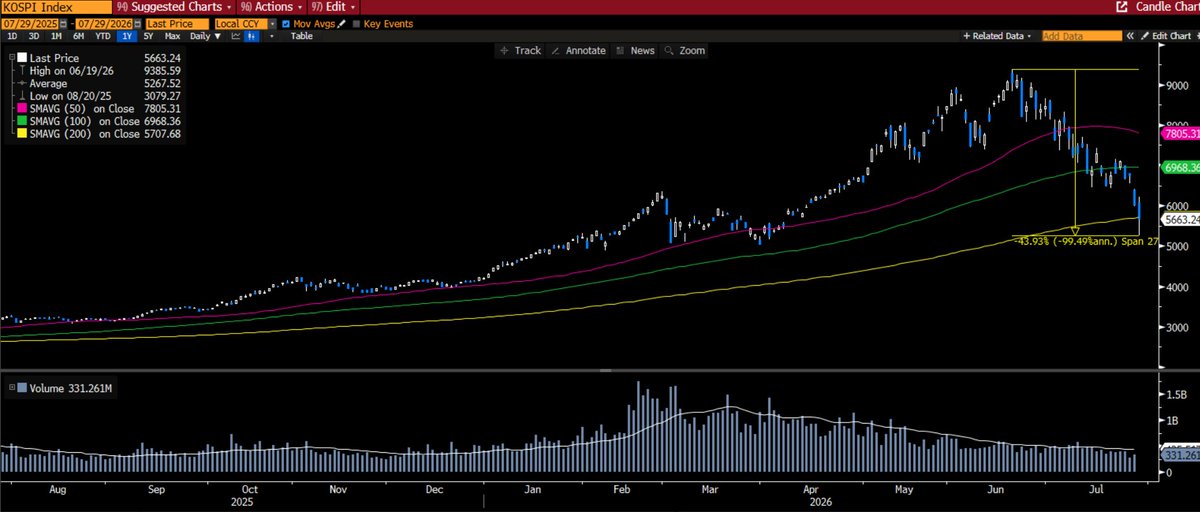1200x512 pixels.
Task: Open Edit Chart with pencil
Action: [1165, 36]
